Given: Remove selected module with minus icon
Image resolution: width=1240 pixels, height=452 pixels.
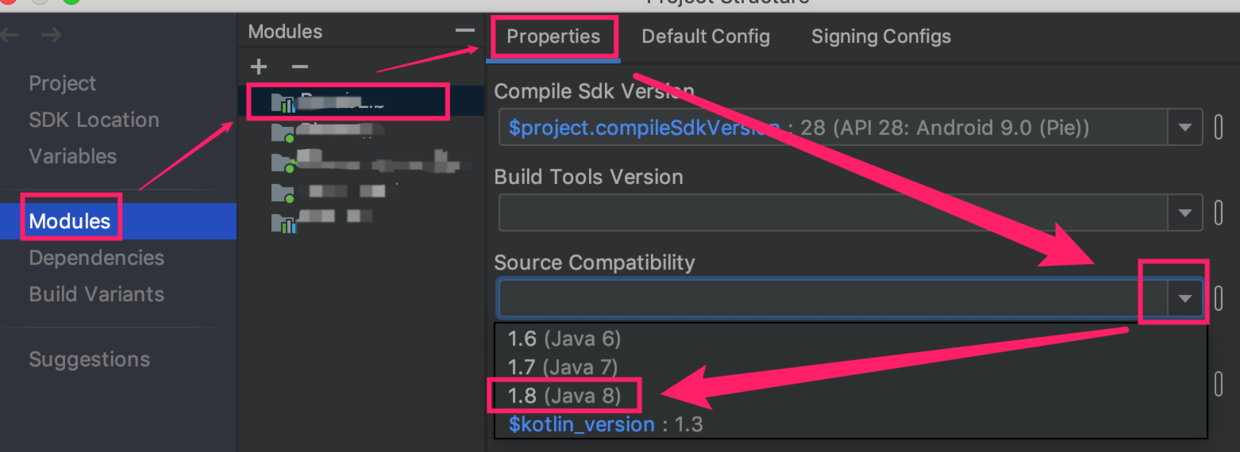Looking at the screenshot, I should [x=299, y=67].
